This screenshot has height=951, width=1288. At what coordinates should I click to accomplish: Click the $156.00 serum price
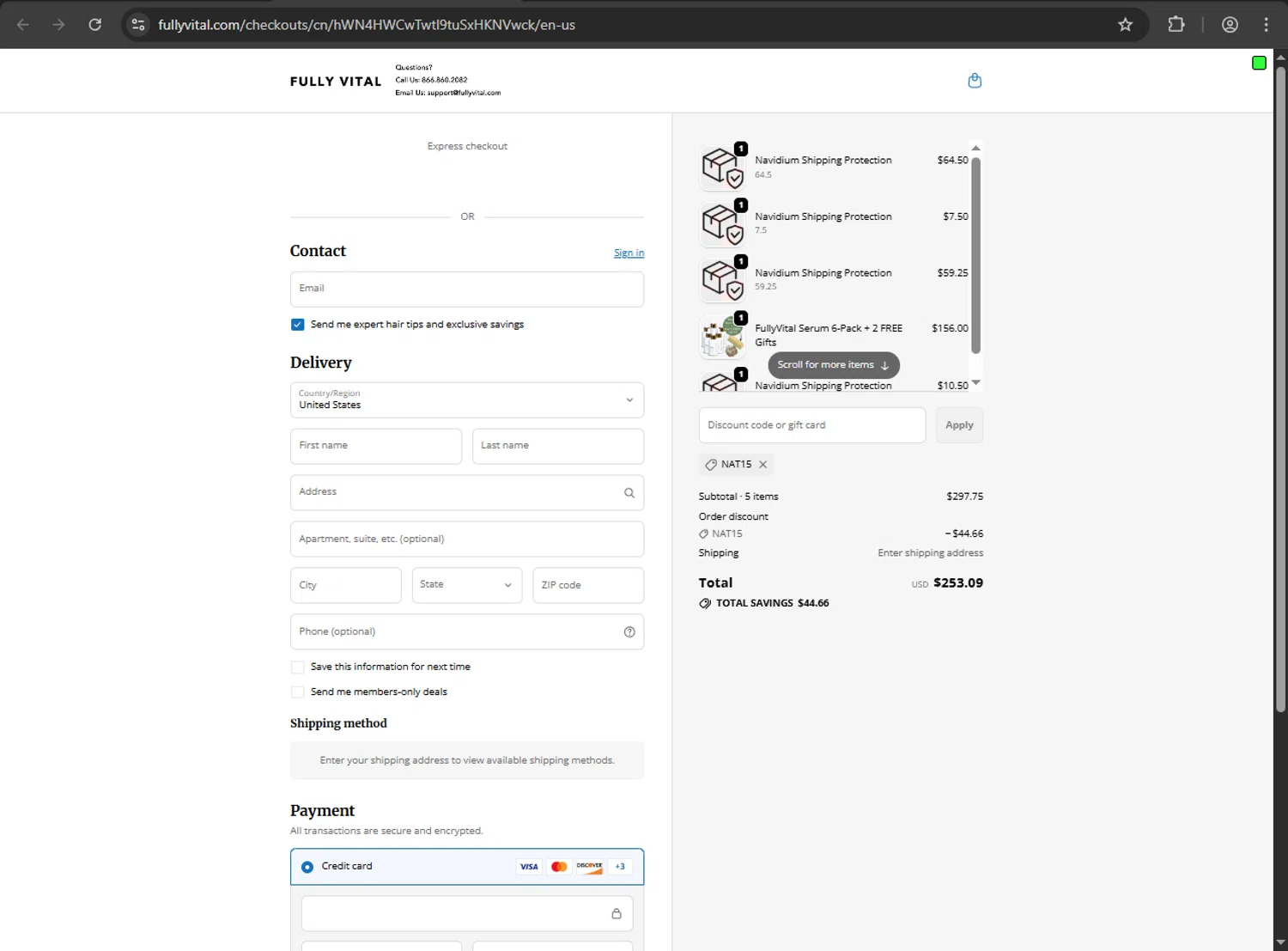(950, 329)
